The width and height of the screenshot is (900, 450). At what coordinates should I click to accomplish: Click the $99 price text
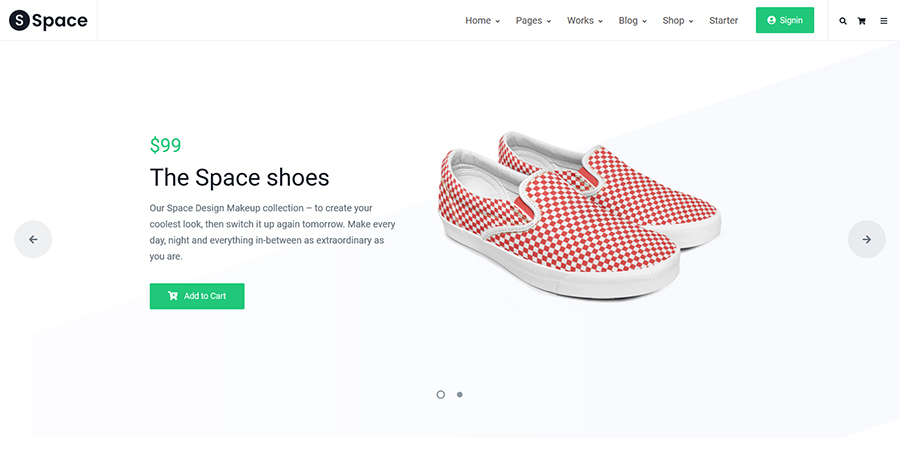pyautogui.click(x=165, y=145)
